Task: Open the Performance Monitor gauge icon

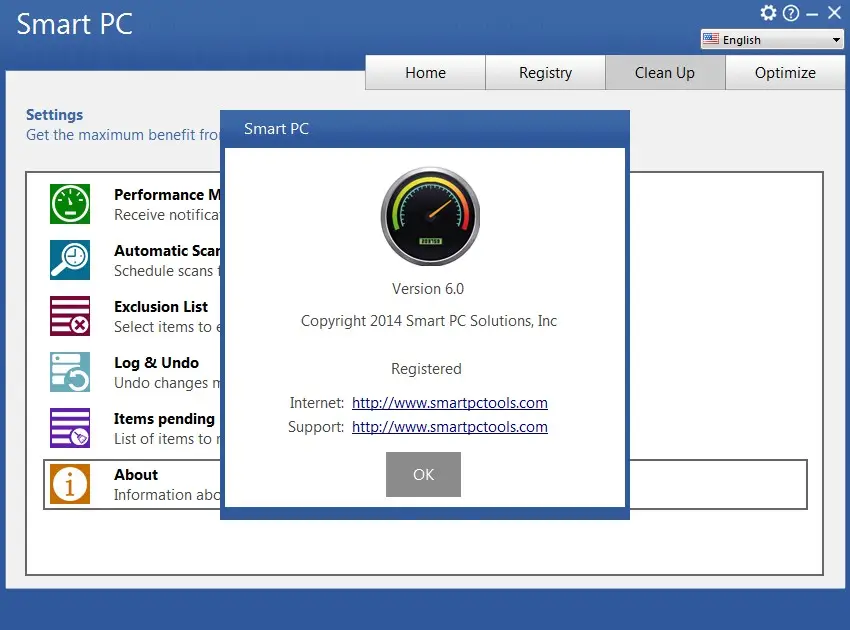Action: tap(70, 204)
